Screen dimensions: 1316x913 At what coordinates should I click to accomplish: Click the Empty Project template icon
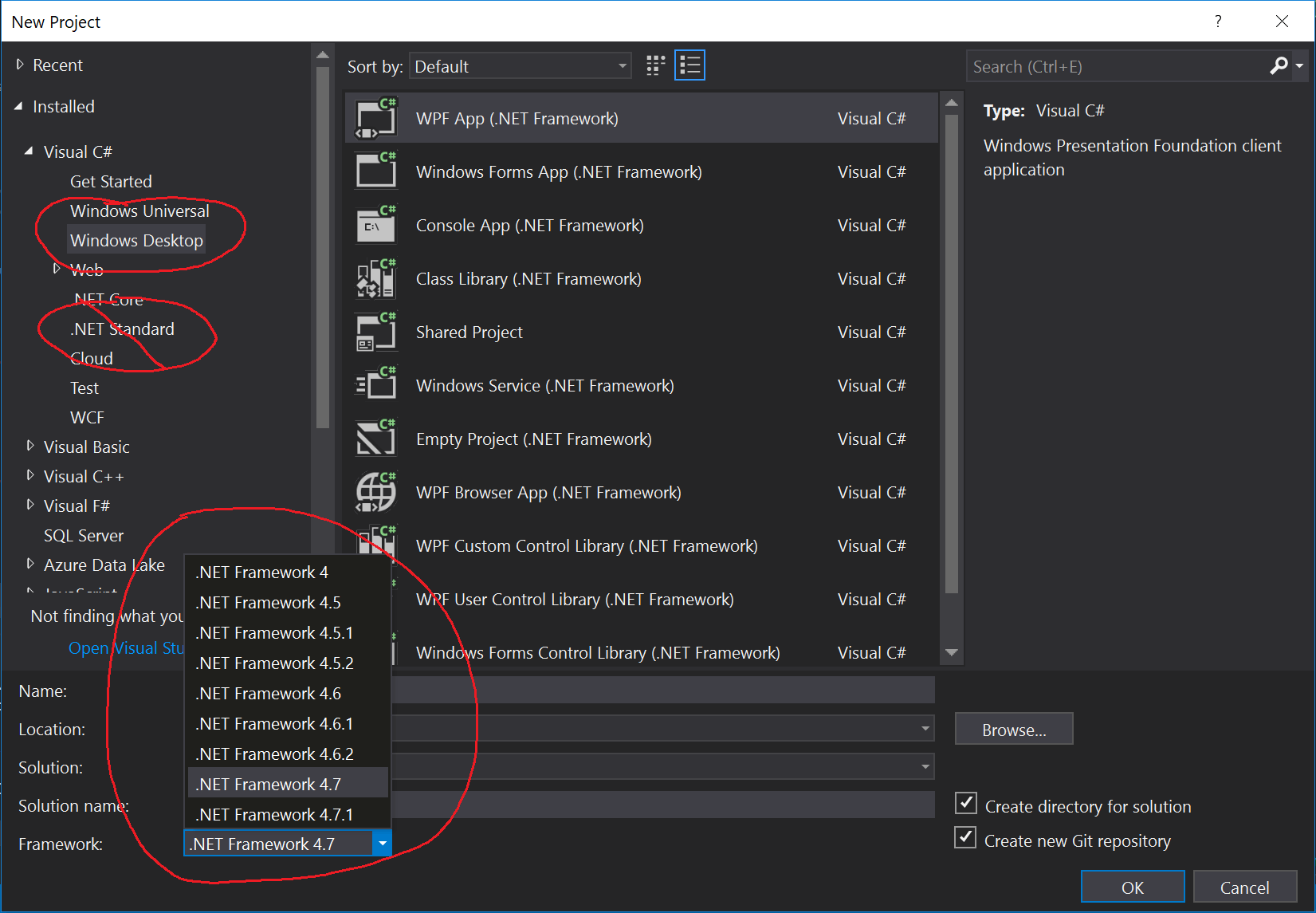point(375,439)
